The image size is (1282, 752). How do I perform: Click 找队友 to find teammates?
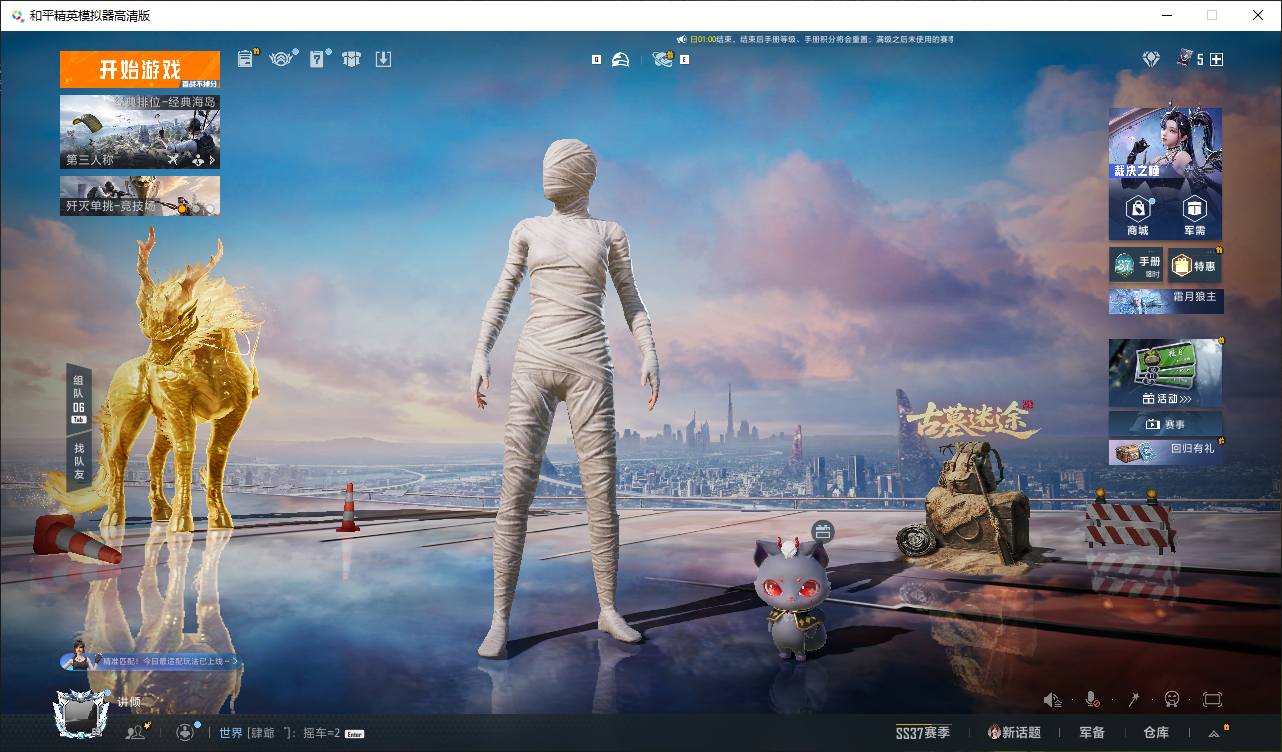(x=79, y=460)
